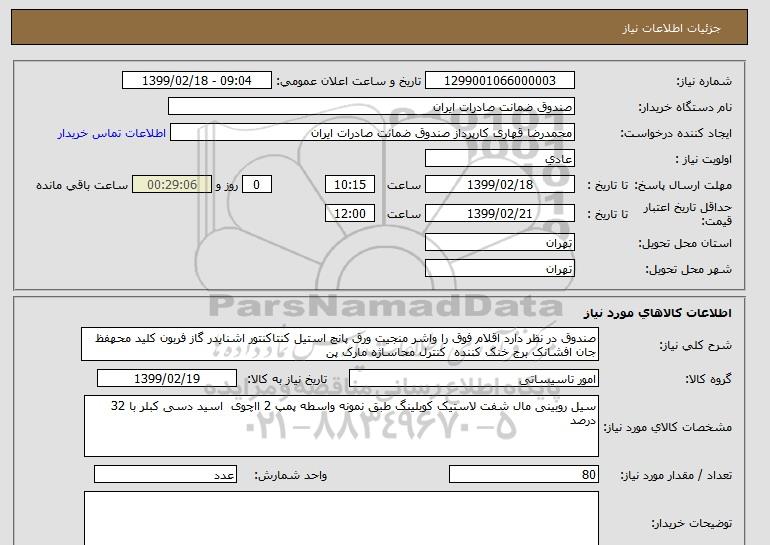Click the buyer notes text area توضیحات خریدار

point(341,518)
